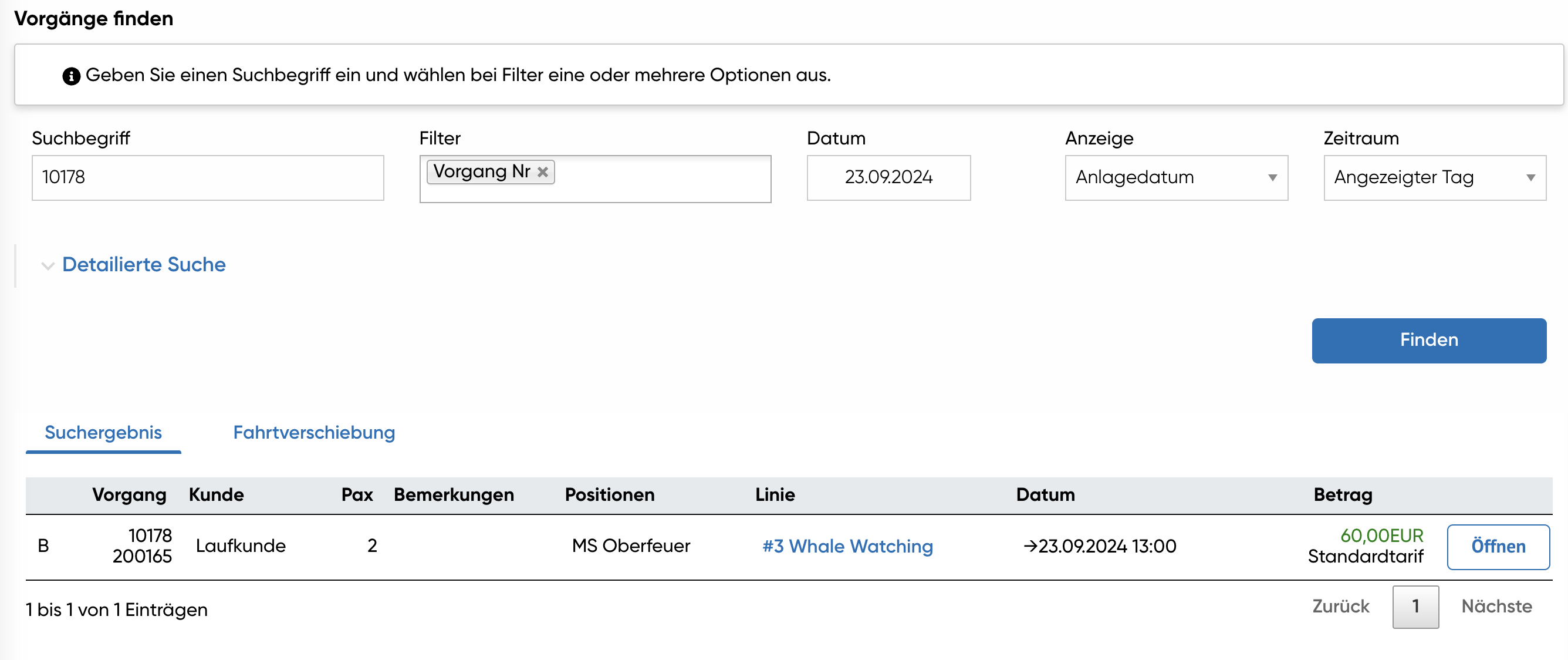Expand the Detaillierte Suche section

[x=144, y=265]
